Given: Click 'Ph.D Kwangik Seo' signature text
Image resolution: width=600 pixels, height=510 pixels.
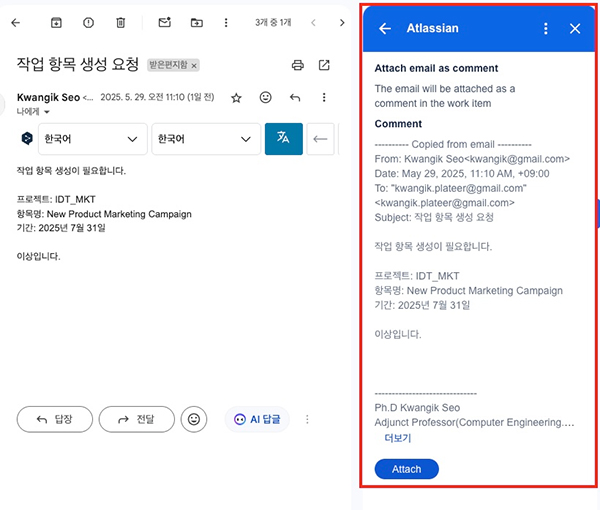Looking at the screenshot, I should point(417,408).
